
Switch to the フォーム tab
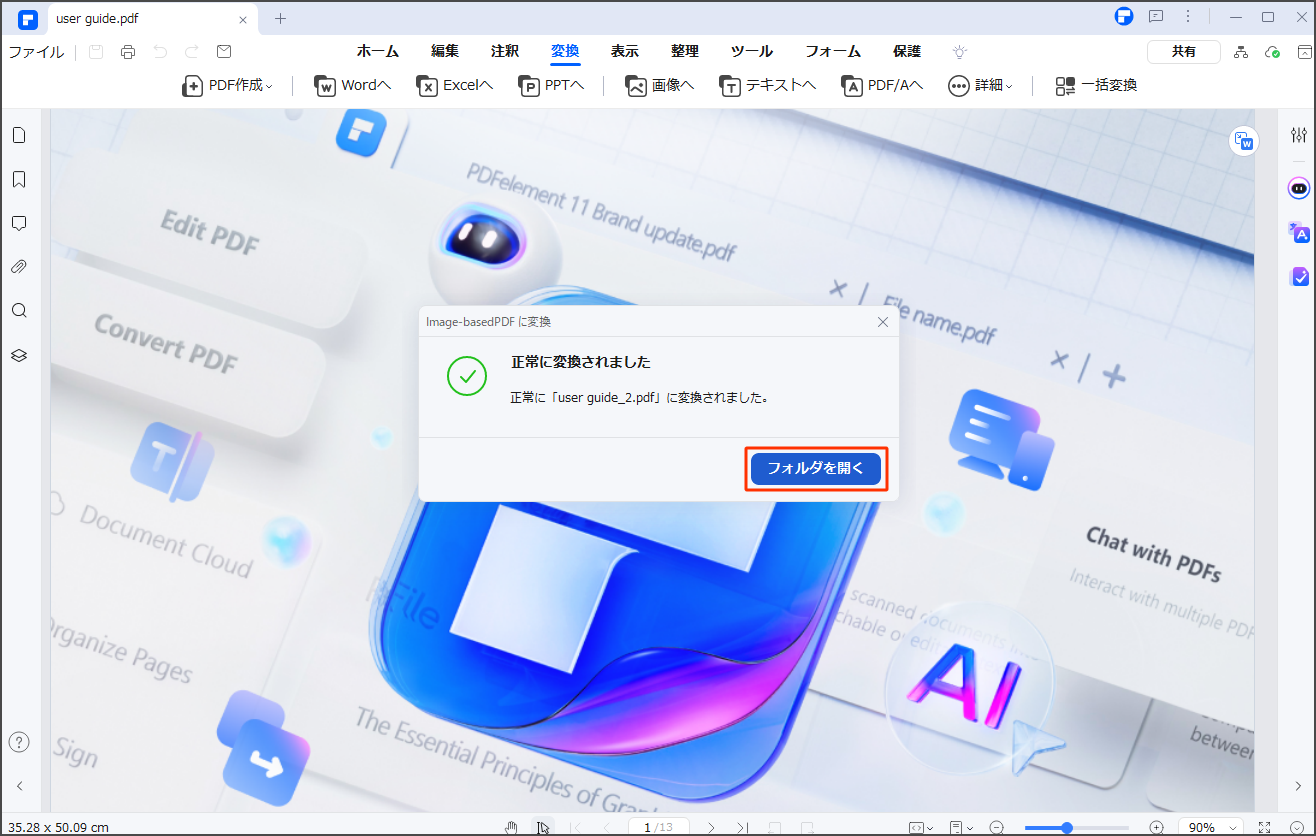pos(833,52)
